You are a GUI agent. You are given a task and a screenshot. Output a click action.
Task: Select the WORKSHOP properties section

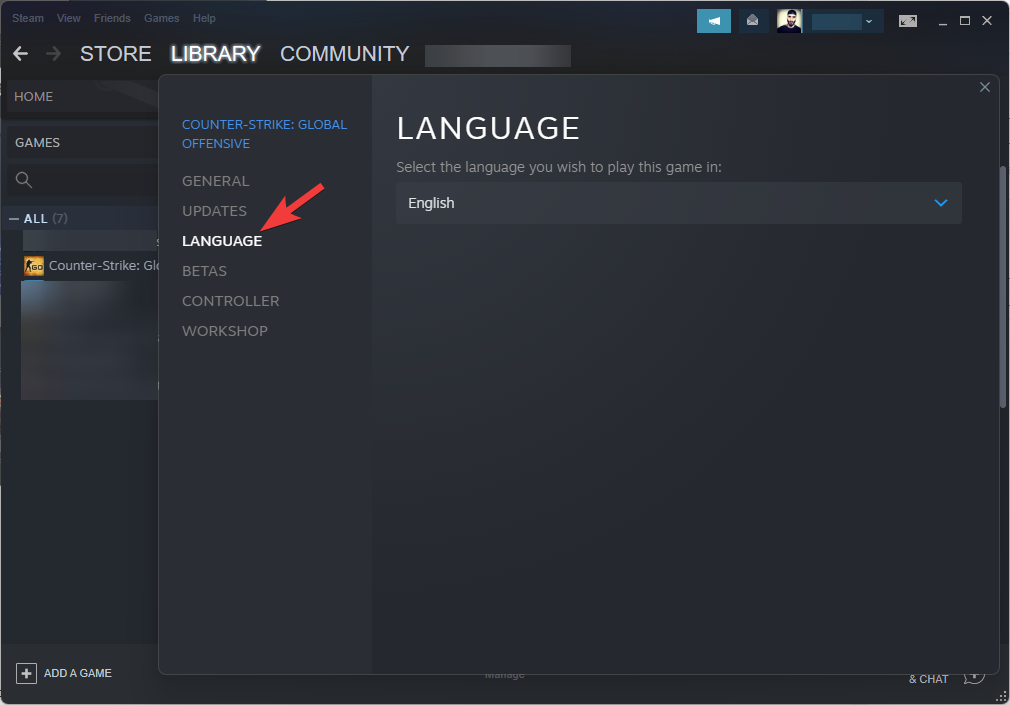pos(225,331)
